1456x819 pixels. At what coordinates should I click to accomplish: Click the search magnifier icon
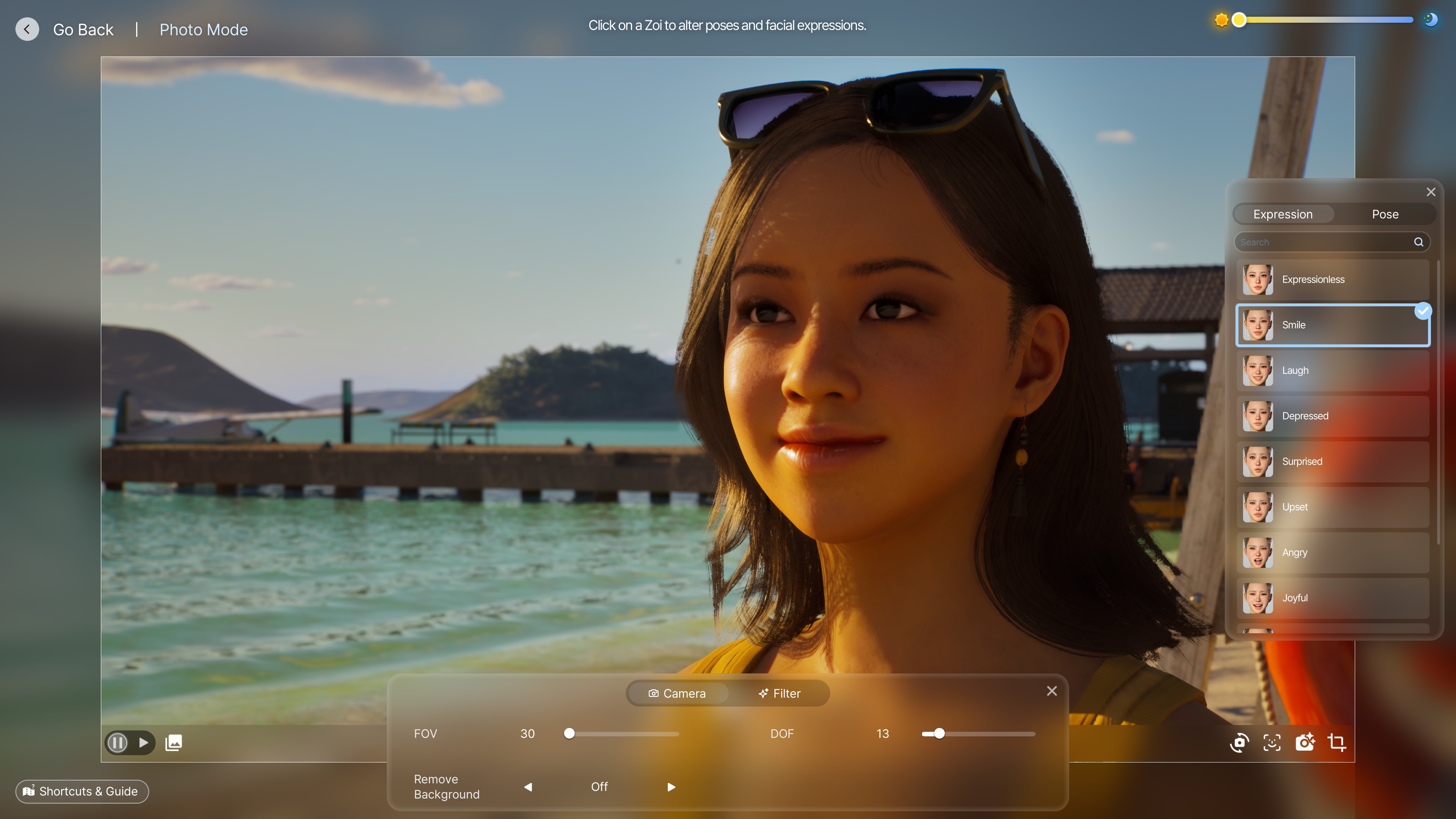click(1419, 242)
